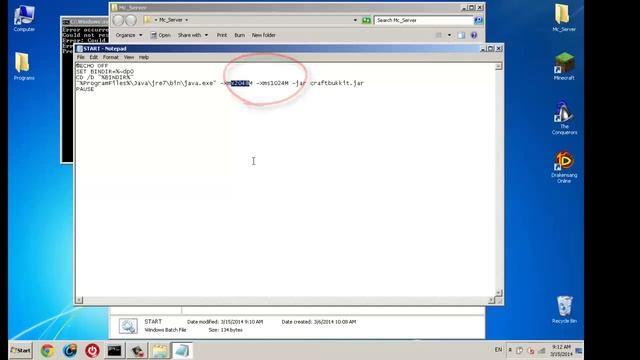Image resolution: width=640 pixels, height=360 pixels.
Task: Launch the Minecraft desktop shortcut
Action: (x=564, y=66)
